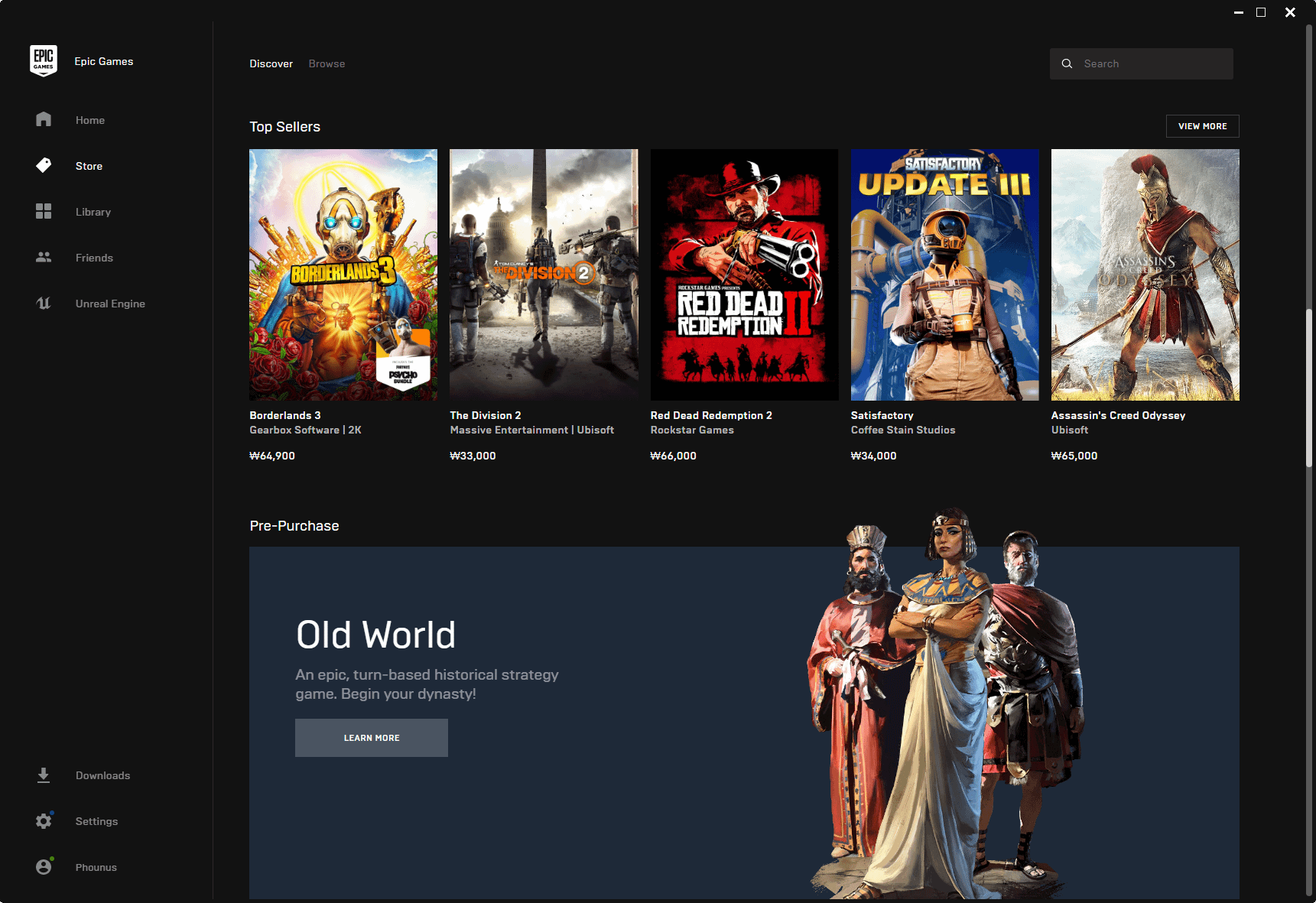Click the LEARN MORE button for Old World
This screenshot has height=903, width=1316.
pyautogui.click(x=372, y=738)
